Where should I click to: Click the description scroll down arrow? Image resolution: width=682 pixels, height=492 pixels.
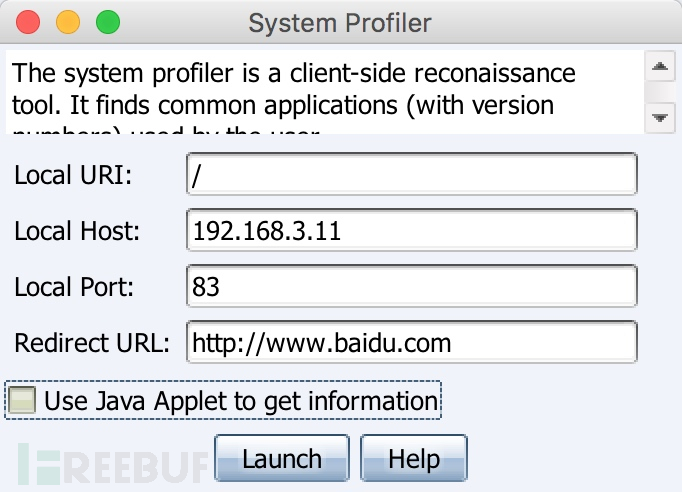pos(660,117)
